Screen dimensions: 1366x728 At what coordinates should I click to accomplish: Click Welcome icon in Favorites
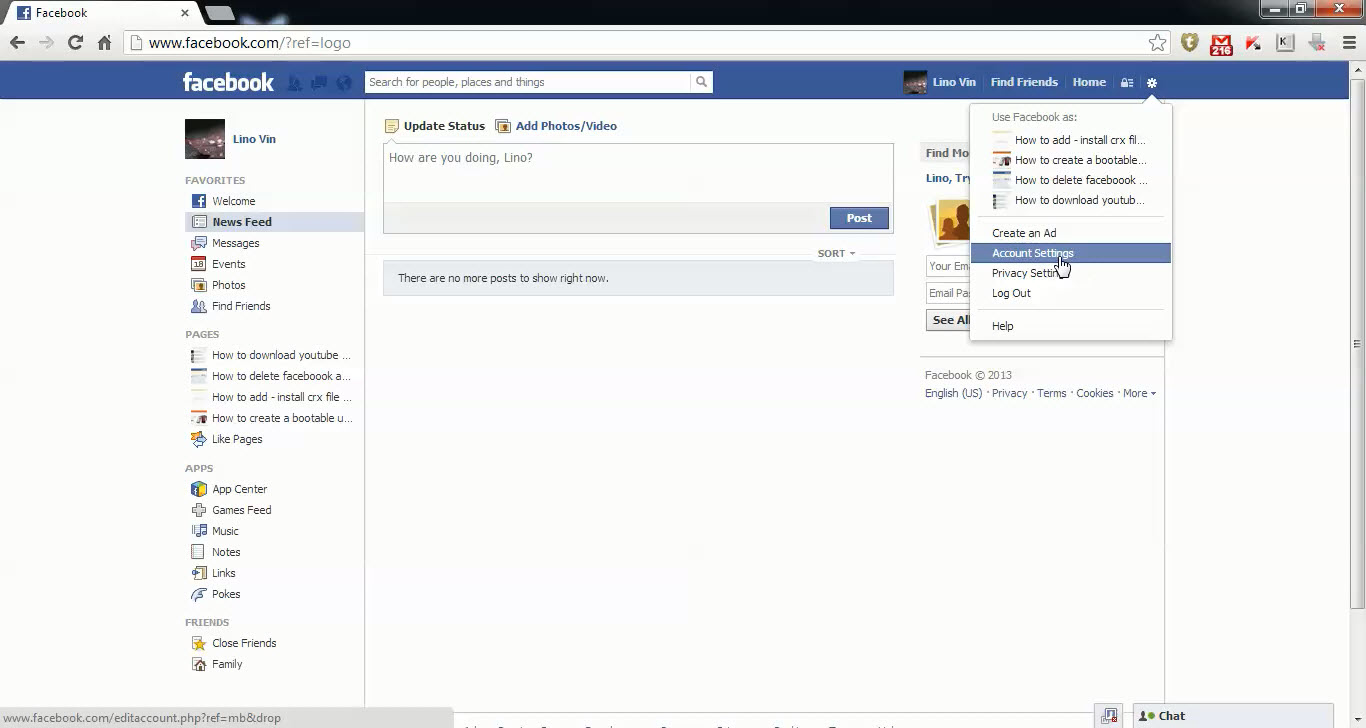tap(199, 201)
